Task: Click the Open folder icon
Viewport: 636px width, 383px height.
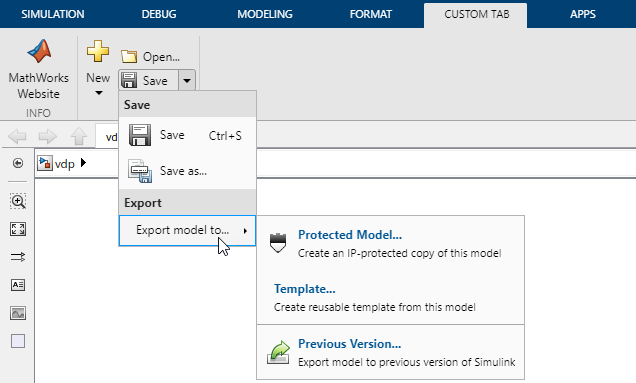Action: pos(129,56)
